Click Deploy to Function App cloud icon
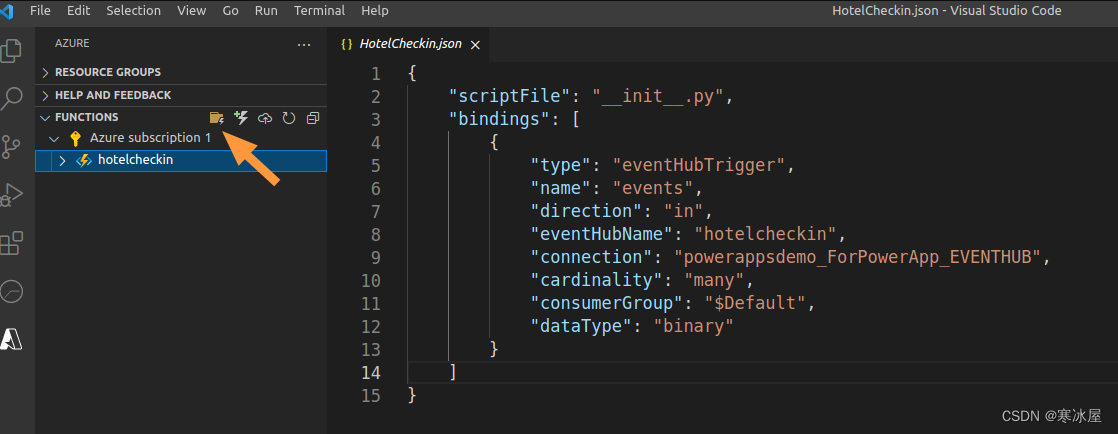Image resolution: width=1118 pixels, height=434 pixels. [265, 118]
